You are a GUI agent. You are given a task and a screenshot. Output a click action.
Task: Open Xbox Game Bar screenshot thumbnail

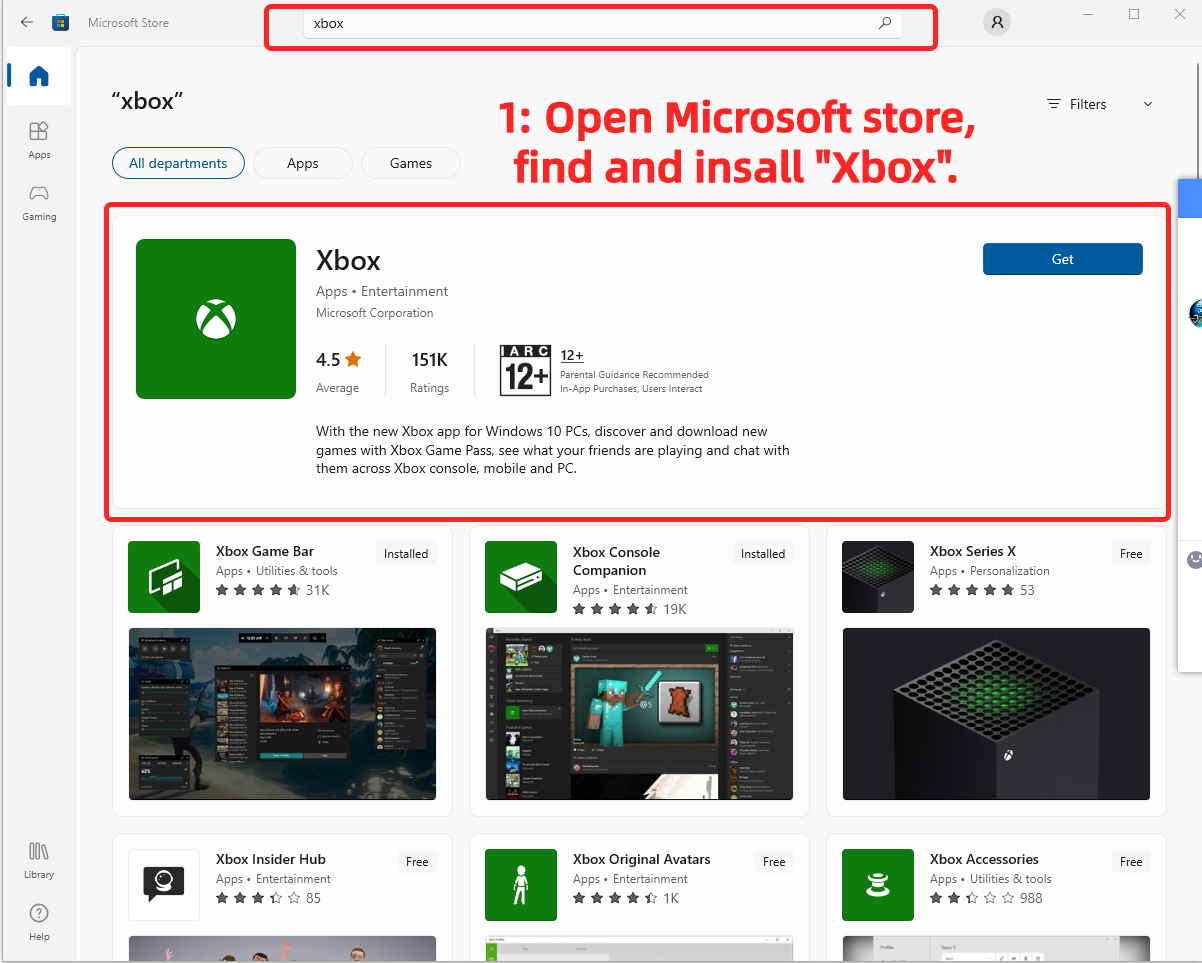[x=282, y=714]
